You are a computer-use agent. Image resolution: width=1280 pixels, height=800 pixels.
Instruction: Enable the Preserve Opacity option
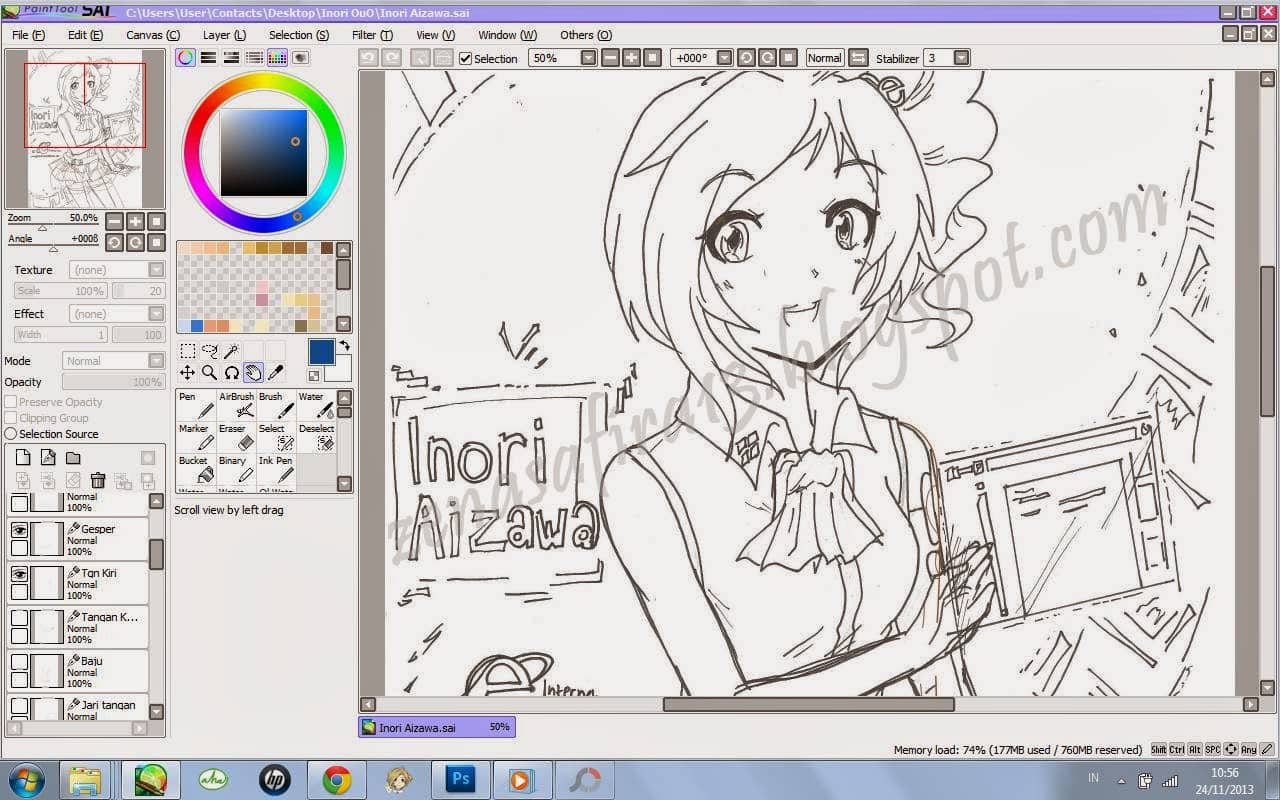[x=10, y=401]
